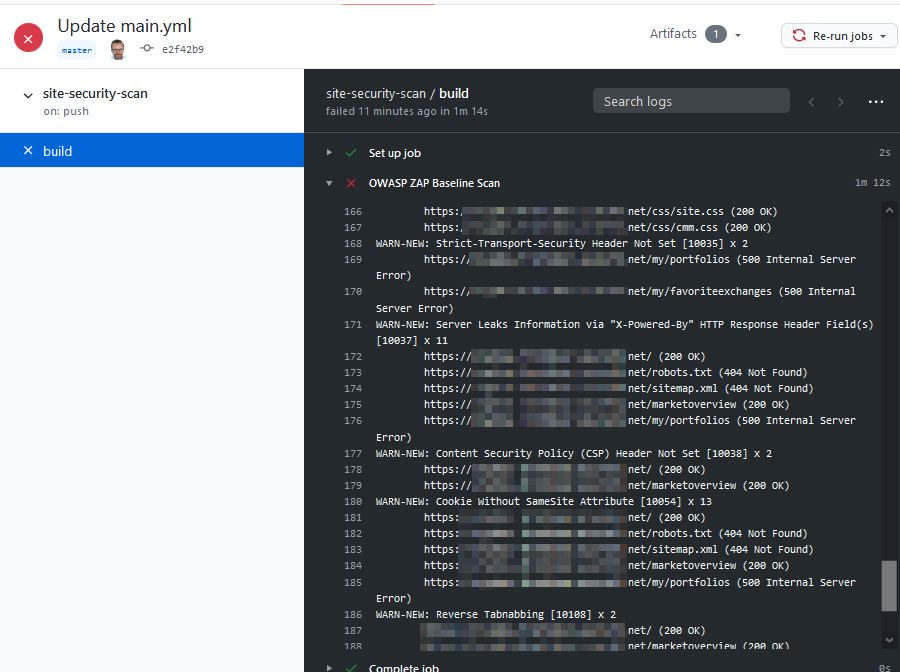Click the author avatar thumbnail
This screenshot has height=672, width=900.
point(118,49)
